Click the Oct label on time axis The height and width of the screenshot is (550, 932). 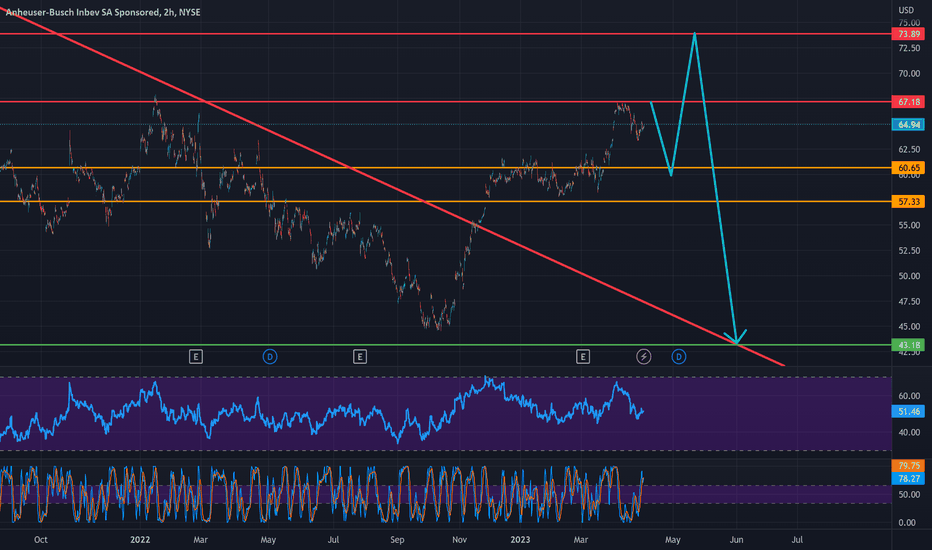(40, 540)
